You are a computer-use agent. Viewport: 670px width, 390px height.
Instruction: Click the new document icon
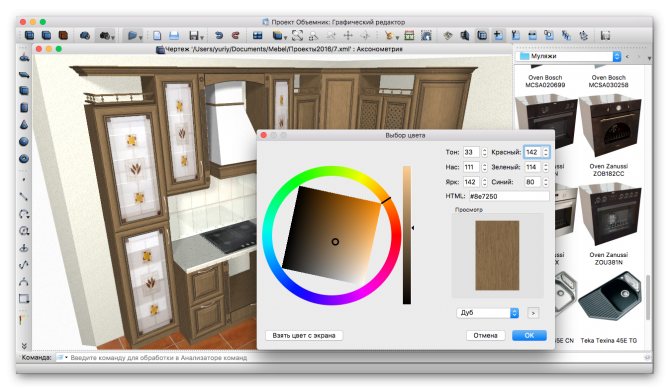tap(157, 35)
